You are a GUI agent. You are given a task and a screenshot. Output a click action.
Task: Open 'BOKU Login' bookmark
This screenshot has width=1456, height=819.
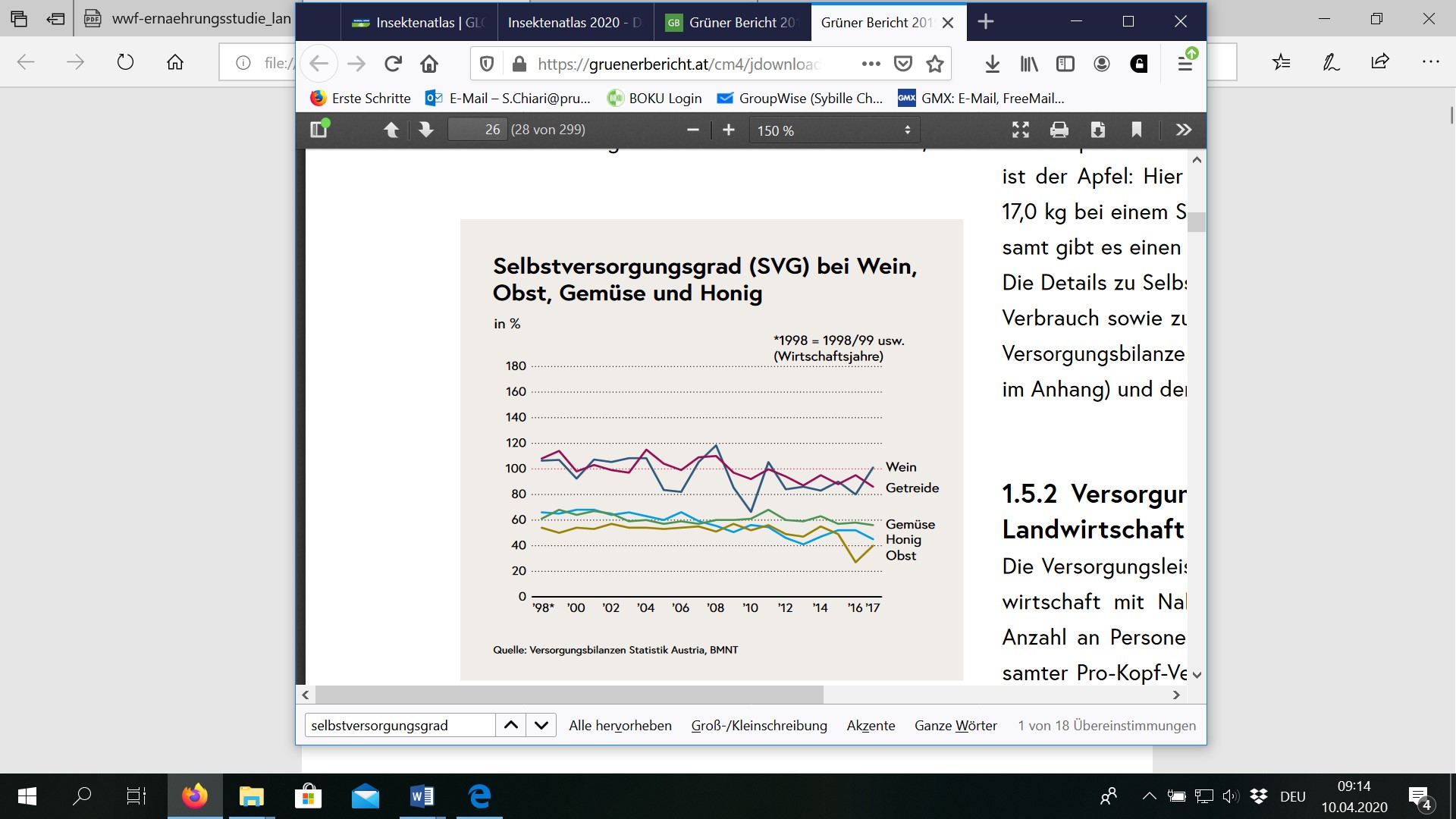[x=654, y=98]
